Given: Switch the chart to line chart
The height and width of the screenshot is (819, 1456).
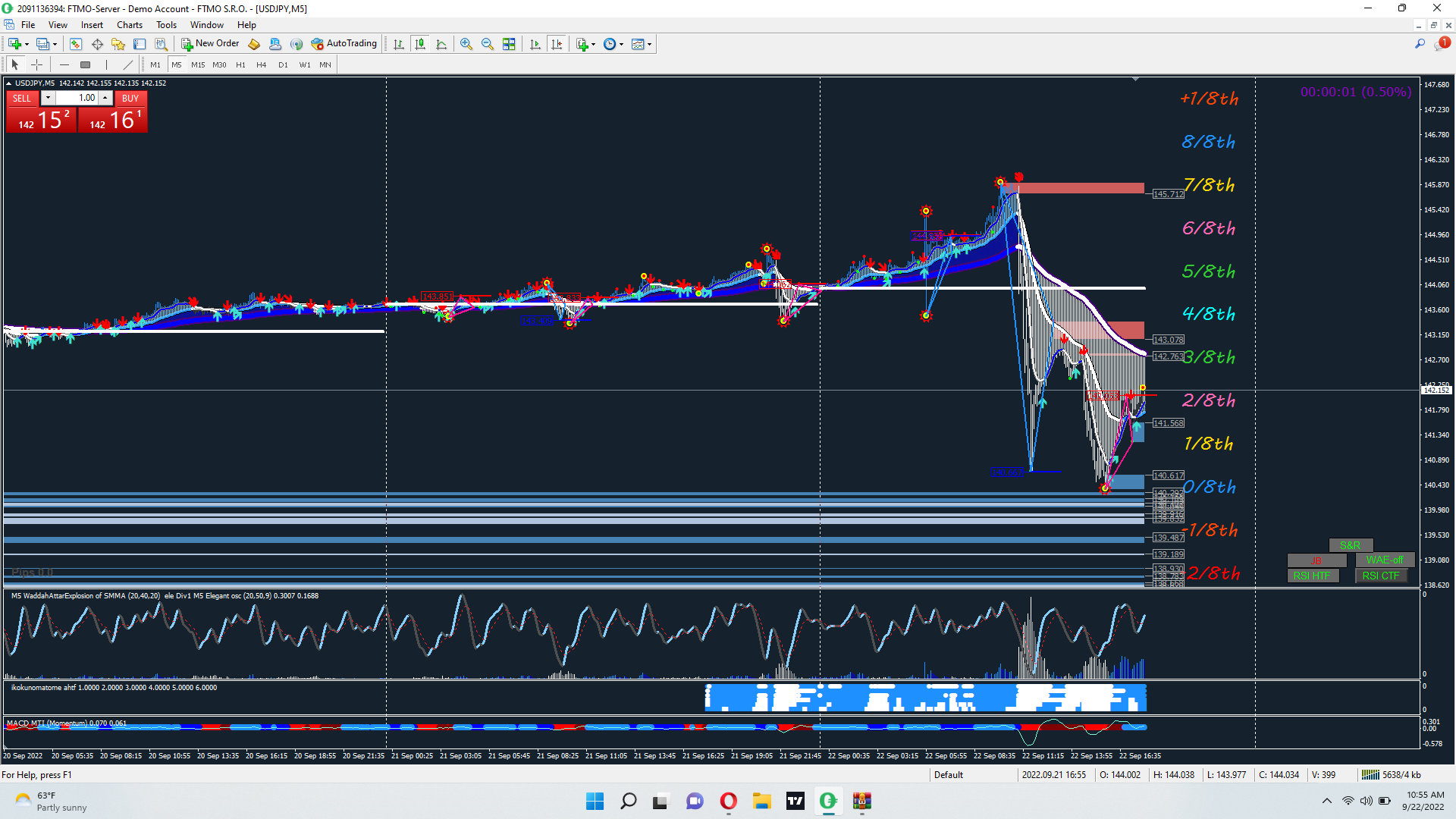Looking at the screenshot, I should click(441, 44).
